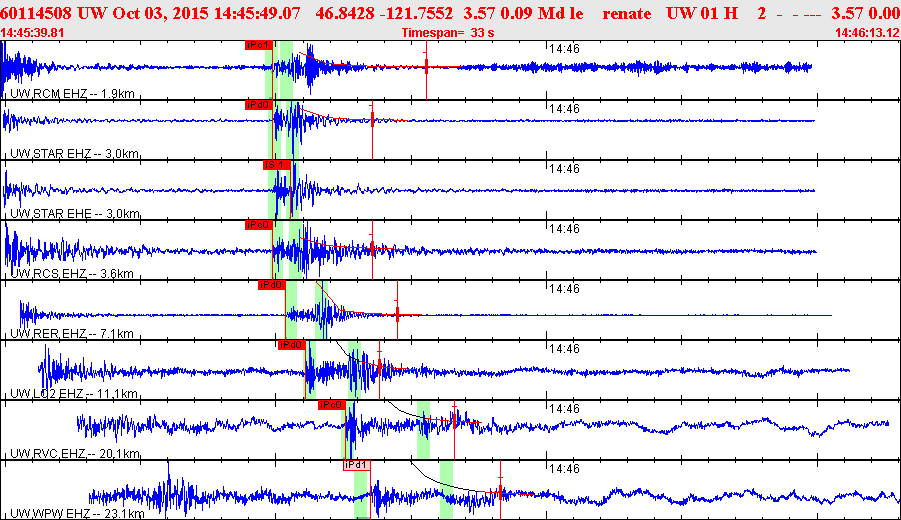Click the start time 14:45:39.81
The image size is (901, 520).
(x=34, y=33)
